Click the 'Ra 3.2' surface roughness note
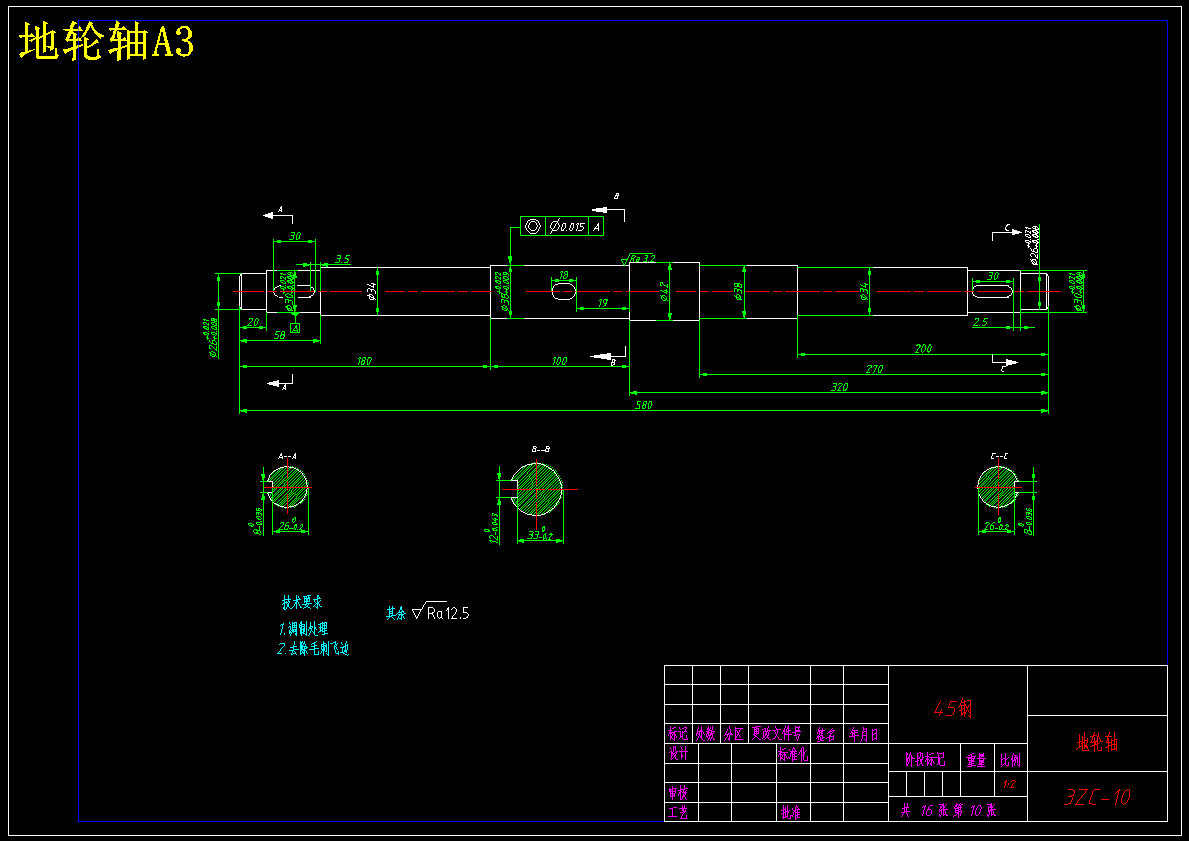Image resolution: width=1189 pixels, height=841 pixels. pyautogui.click(x=638, y=259)
